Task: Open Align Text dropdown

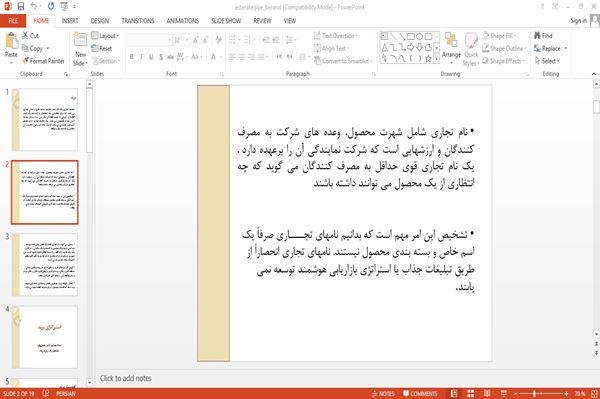Action: coord(331,49)
